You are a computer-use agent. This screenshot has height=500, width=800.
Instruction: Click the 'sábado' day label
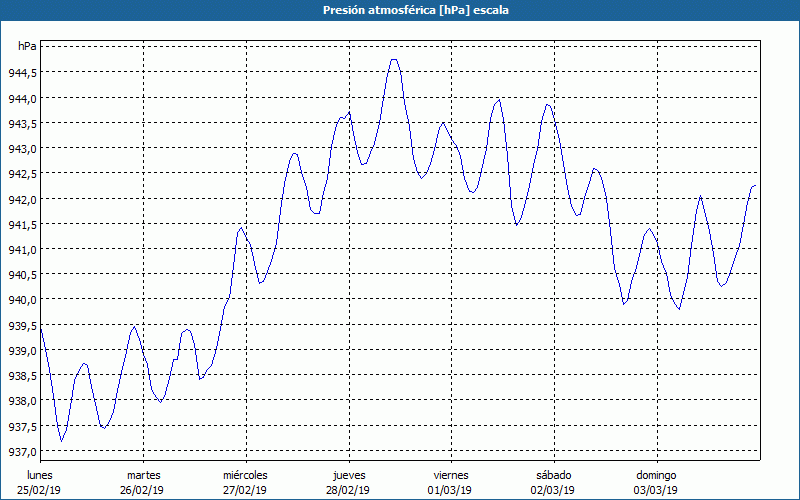554,475
